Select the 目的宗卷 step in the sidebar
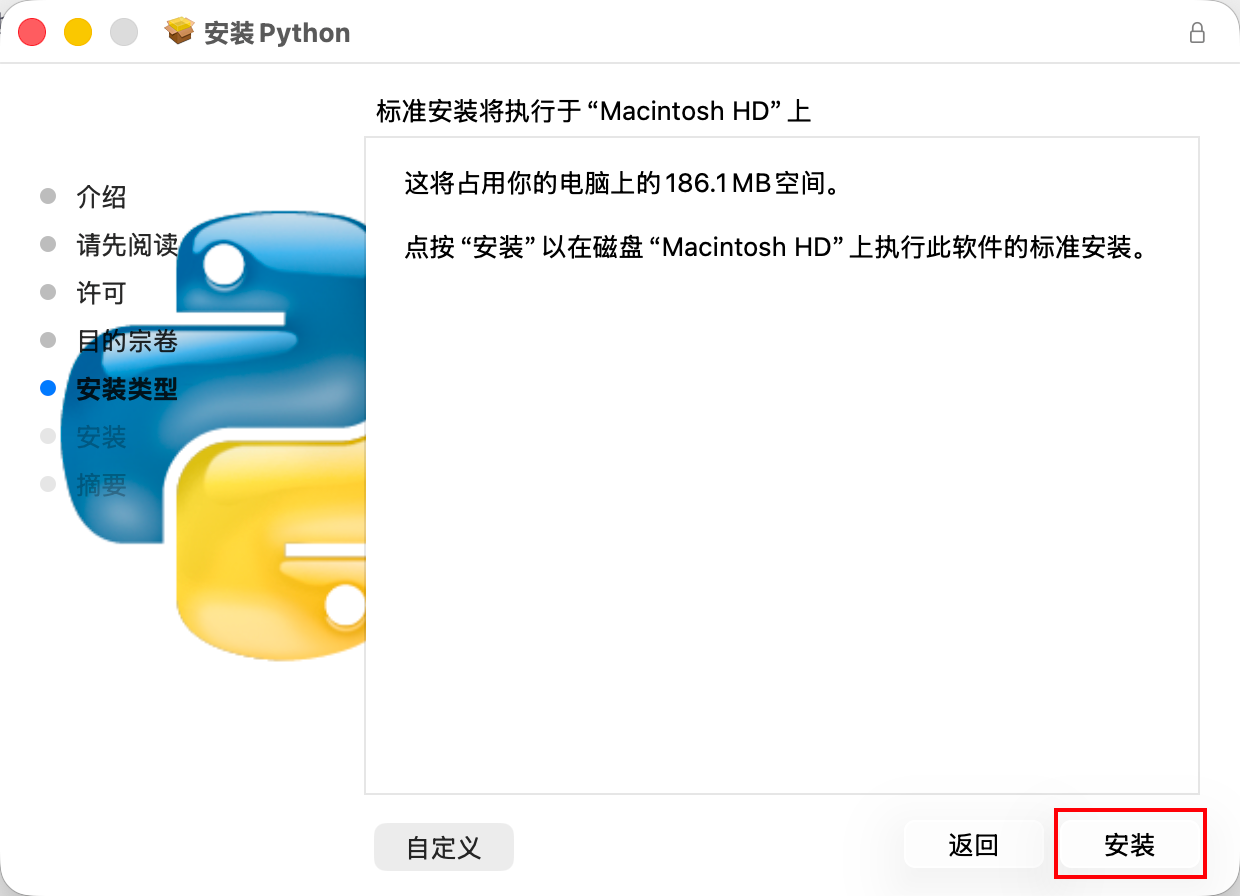This screenshot has width=1240, height=896. click(128, 341)
